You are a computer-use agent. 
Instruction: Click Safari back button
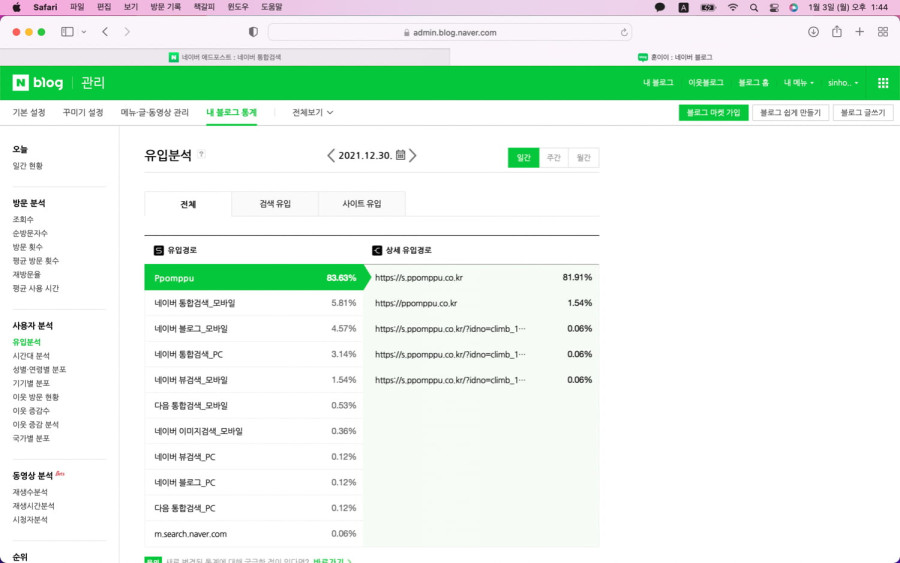tap(105, 32)
